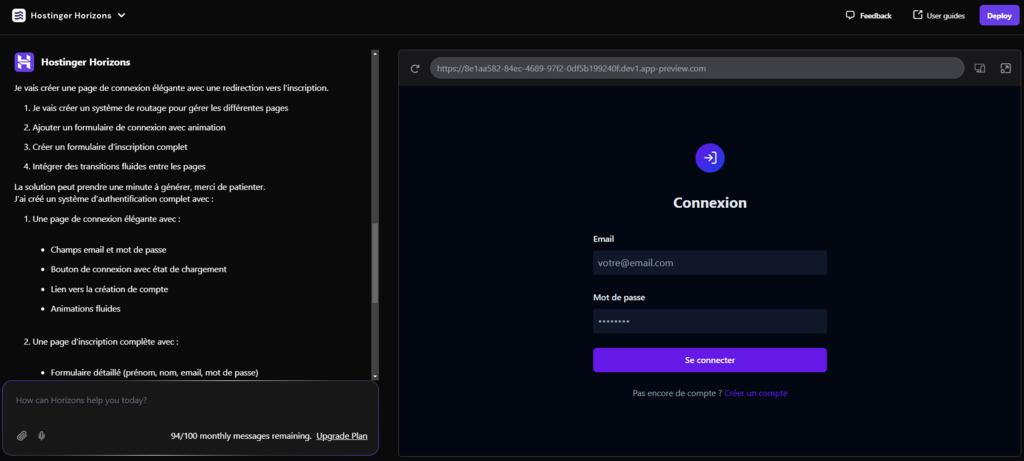Click the Email input field
The height and width of the screenshot is (461, 1024).
tap(710, 262)
